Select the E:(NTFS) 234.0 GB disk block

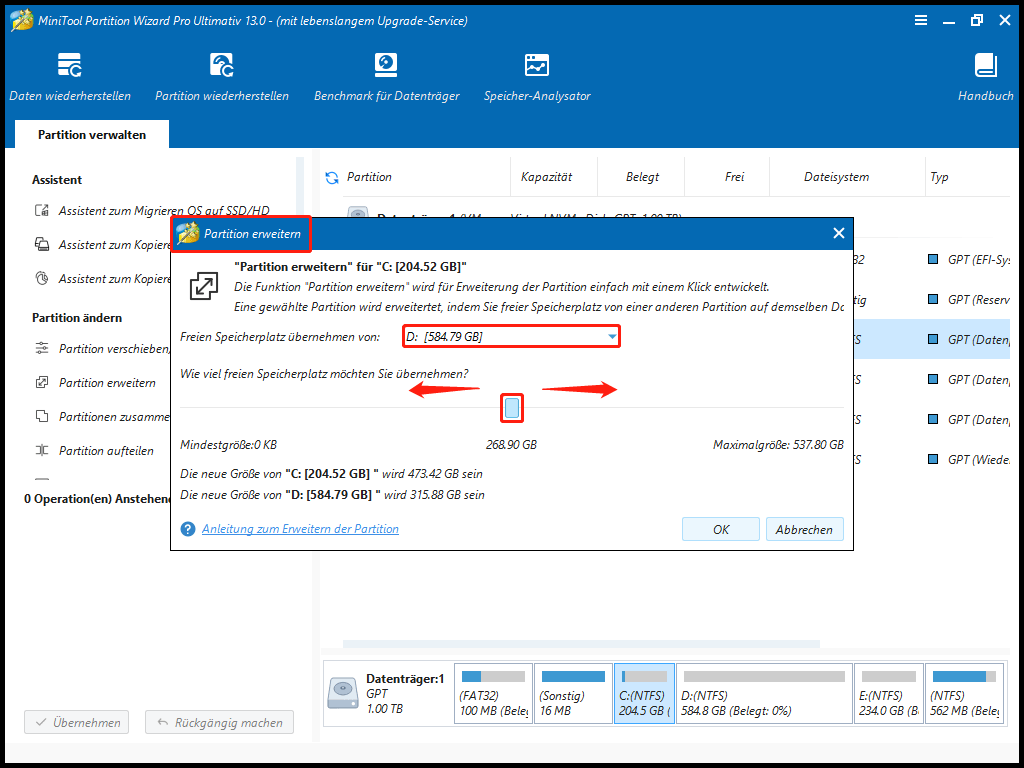coord(889,694)
